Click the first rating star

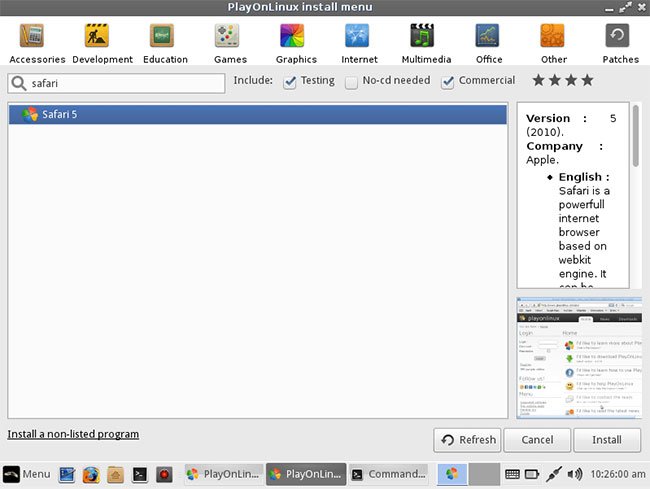538,80
